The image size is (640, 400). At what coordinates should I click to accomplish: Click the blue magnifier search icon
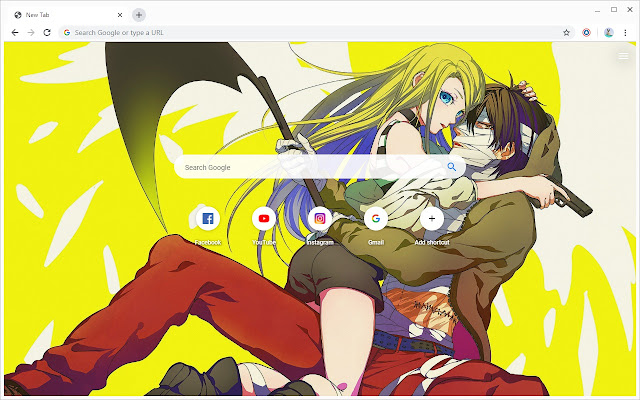point(451,167)
